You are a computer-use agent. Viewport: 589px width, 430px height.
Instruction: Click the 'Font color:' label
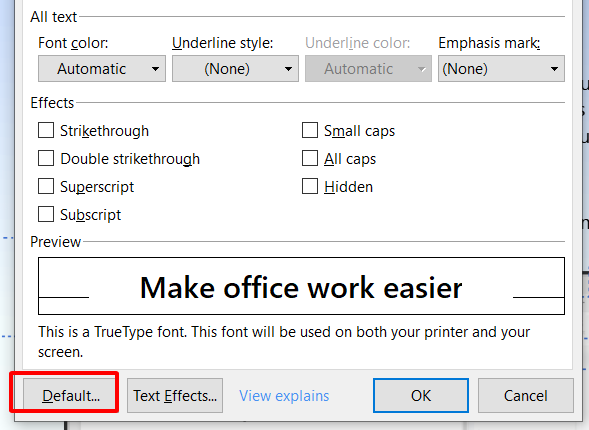(73, 43)
